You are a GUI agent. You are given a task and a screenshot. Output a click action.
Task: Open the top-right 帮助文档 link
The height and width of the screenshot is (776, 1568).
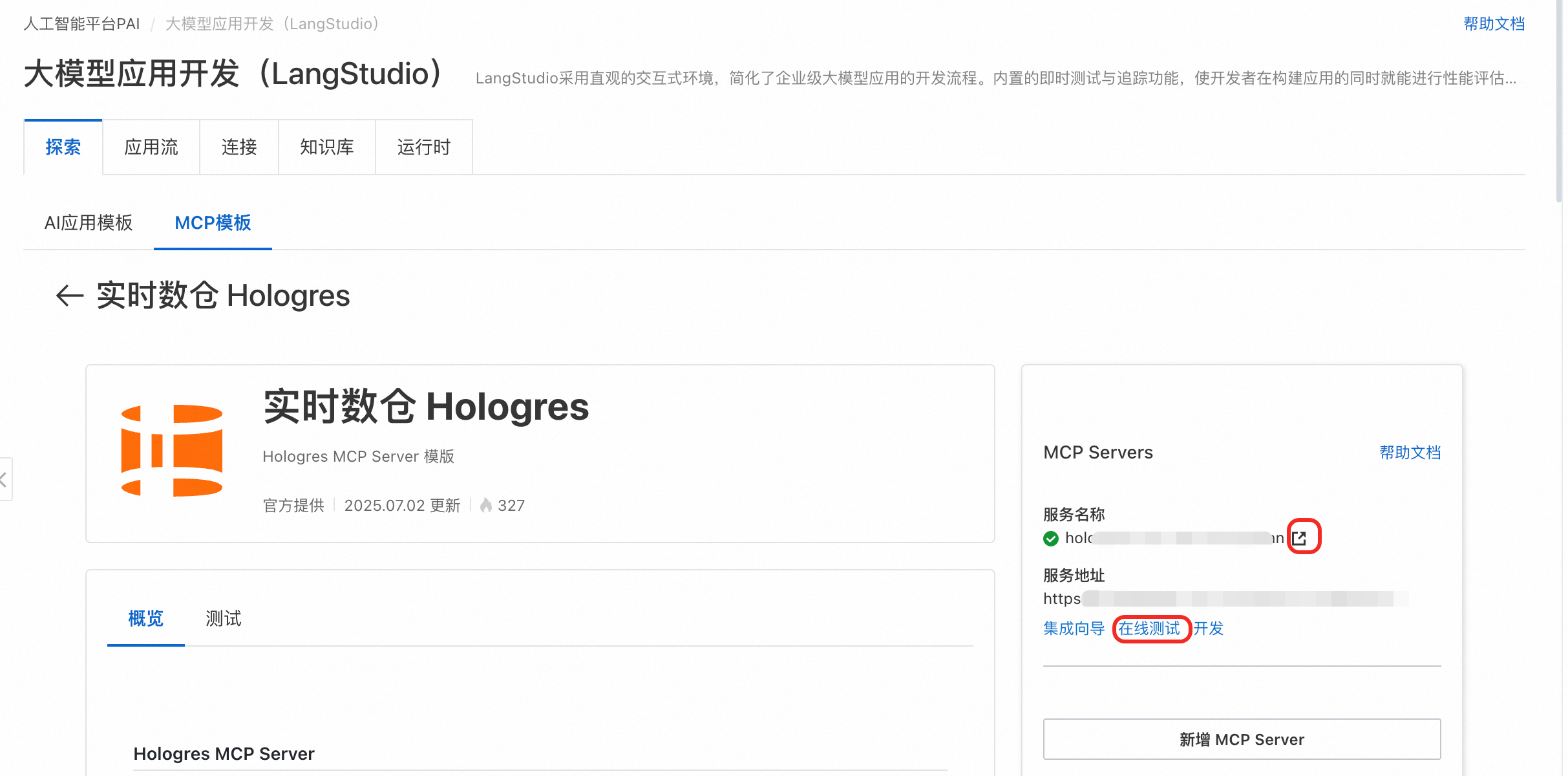1494,24
